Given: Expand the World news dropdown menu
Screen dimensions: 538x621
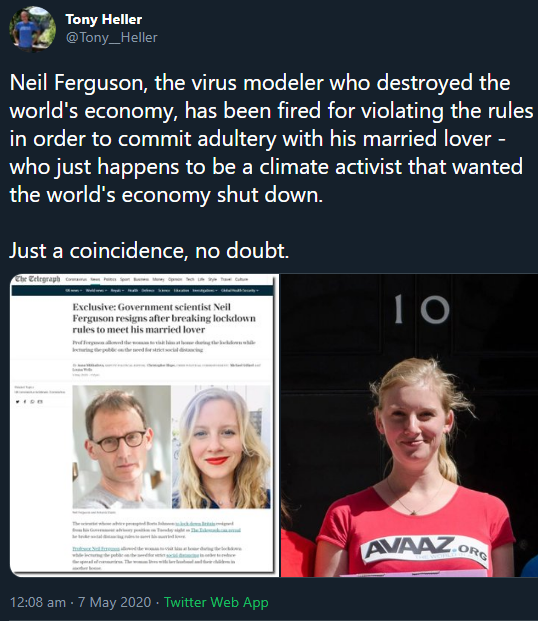Looking at the screenshot, I should click(x=96, y=290).
